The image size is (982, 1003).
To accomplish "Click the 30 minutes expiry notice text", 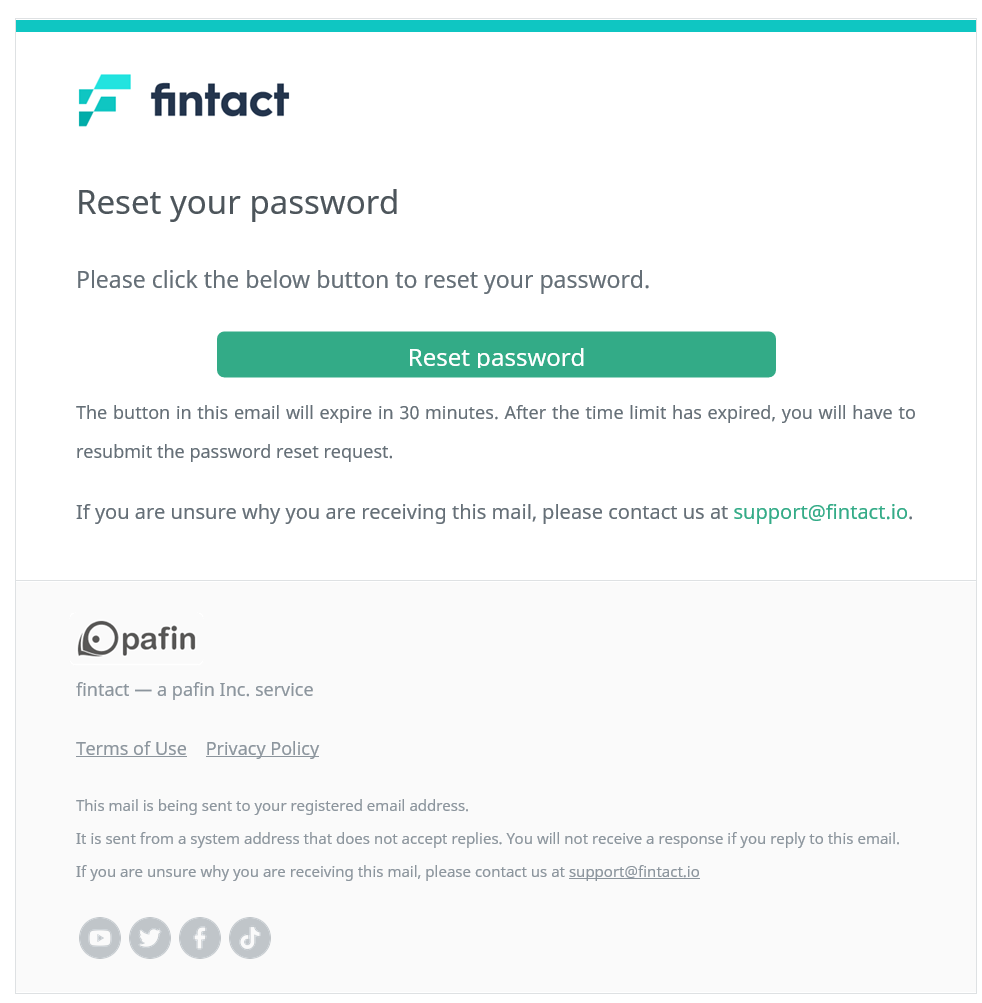I will point(496,432).
